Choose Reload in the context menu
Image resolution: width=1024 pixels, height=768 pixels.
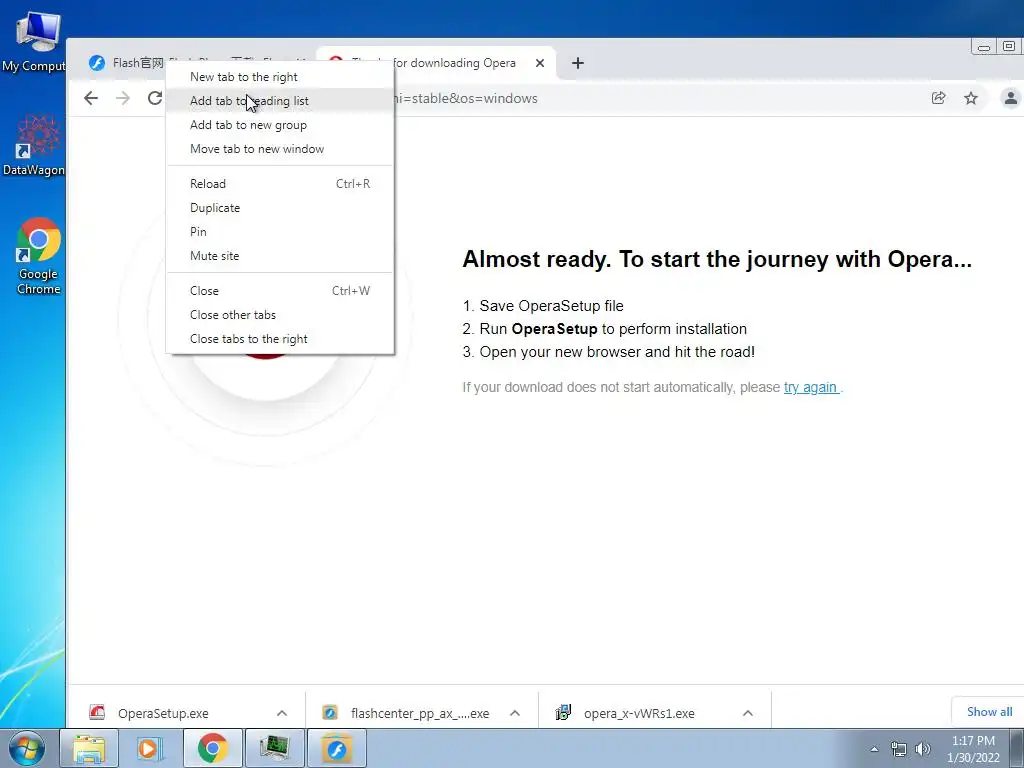pyautogui.click(x=280, y=184)
